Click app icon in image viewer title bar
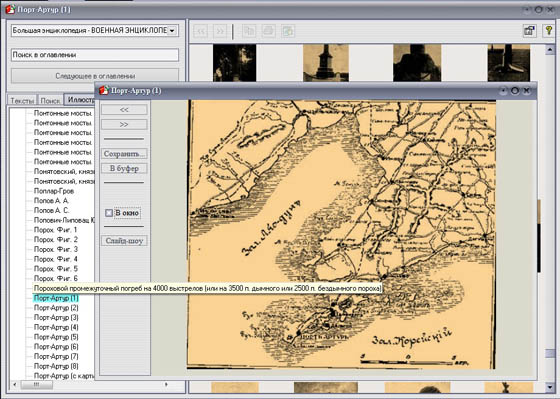 point(104,90)
